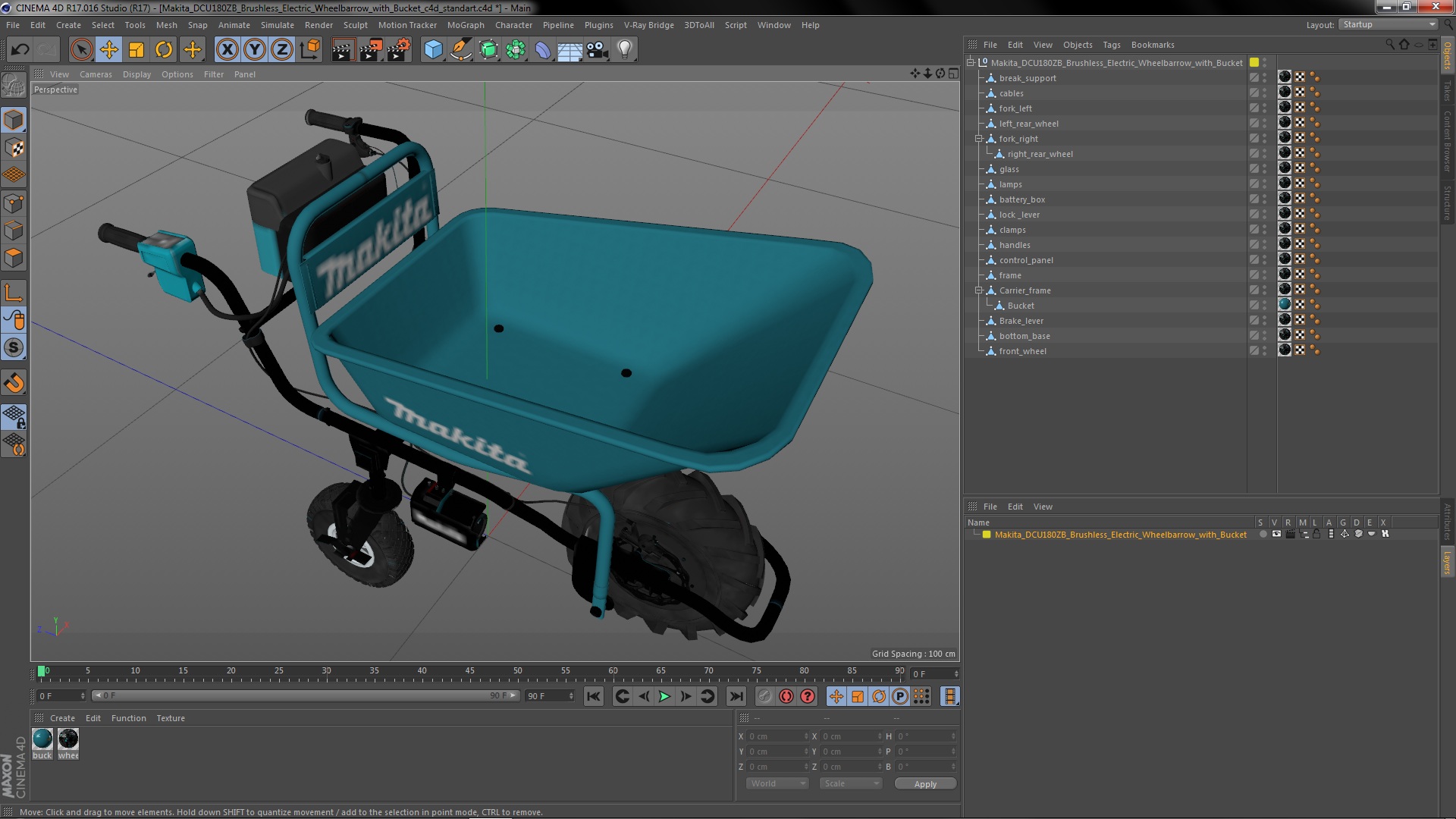Select the battery_box object
Viewport: 1456px width, 819px height.
tap(1021, 199)
